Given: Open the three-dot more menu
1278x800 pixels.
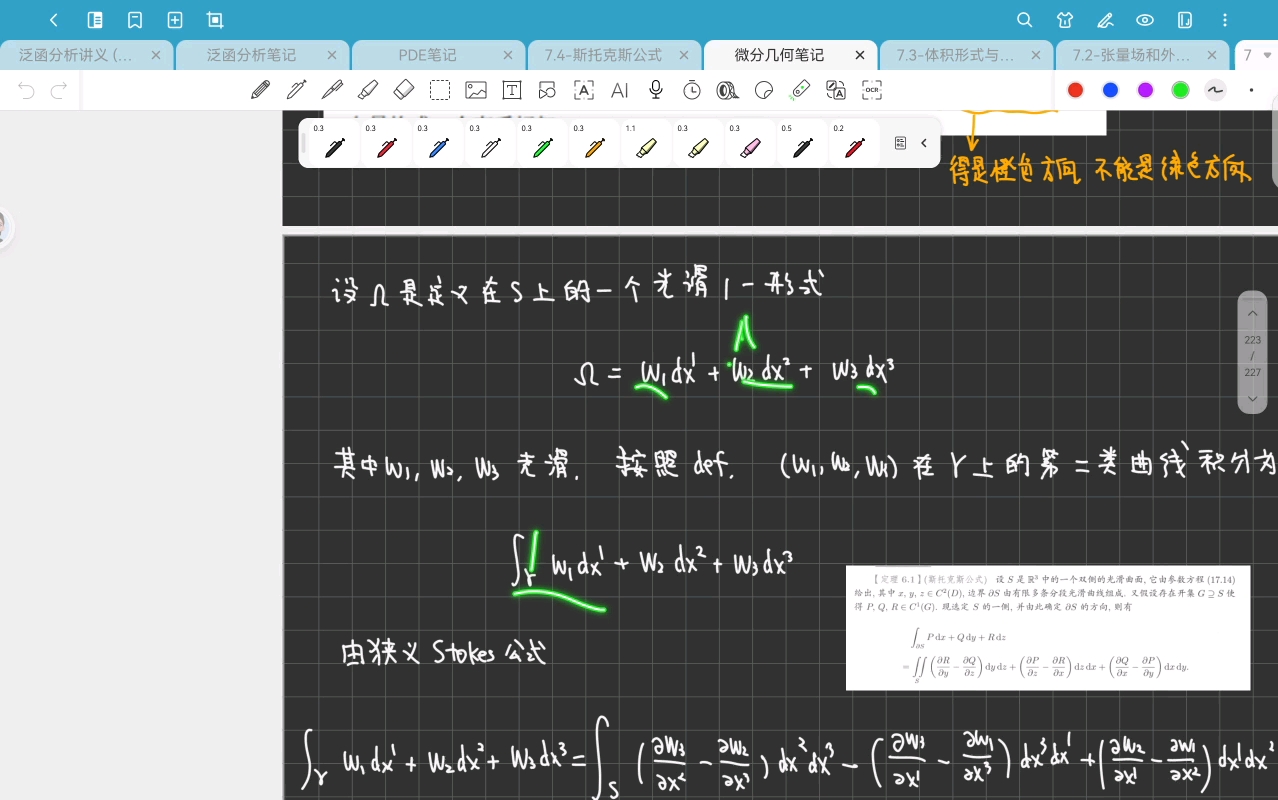Looking at the screenshot, I should coord(1225,20).
